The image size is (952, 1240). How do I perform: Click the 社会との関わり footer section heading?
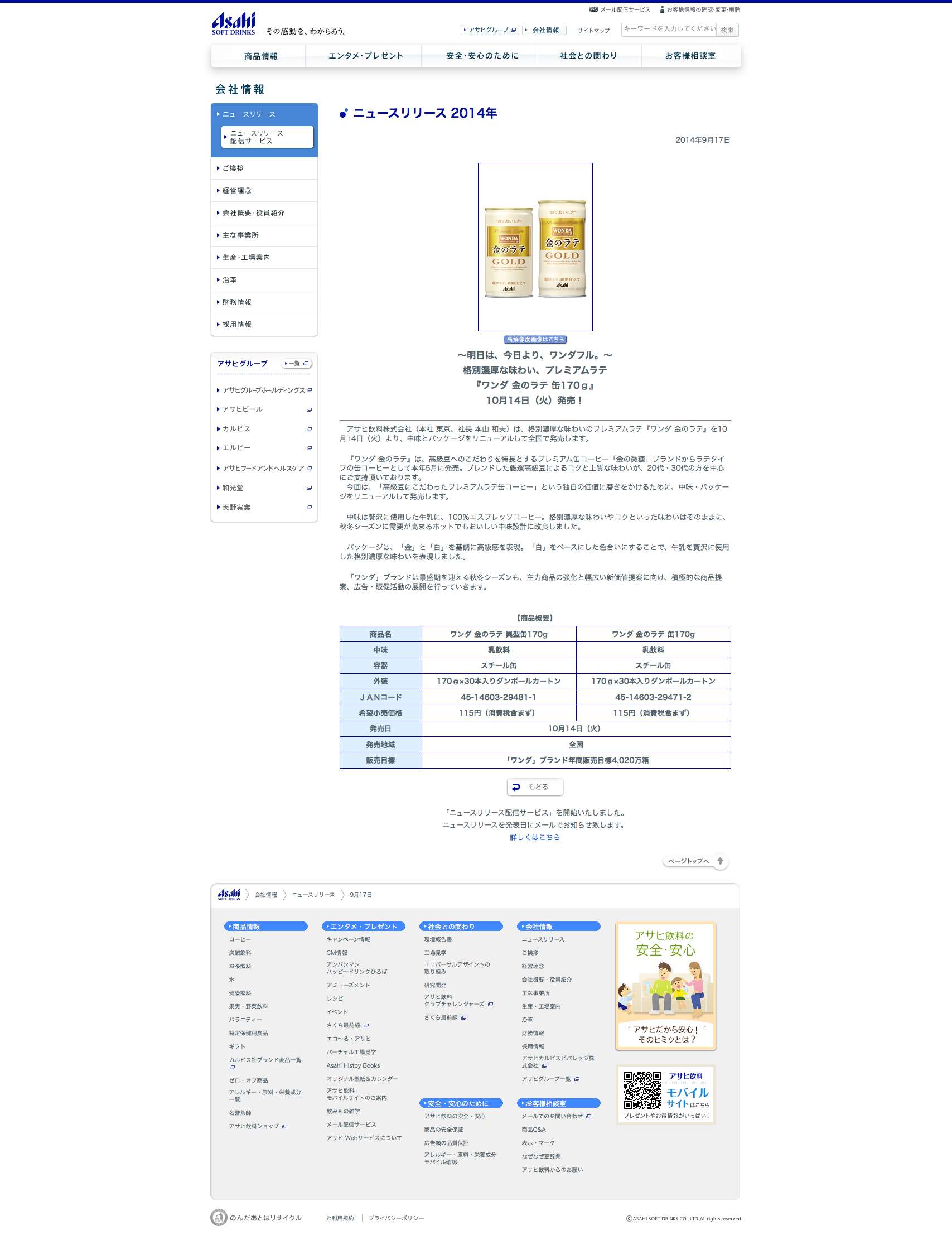tap(461, 927)
